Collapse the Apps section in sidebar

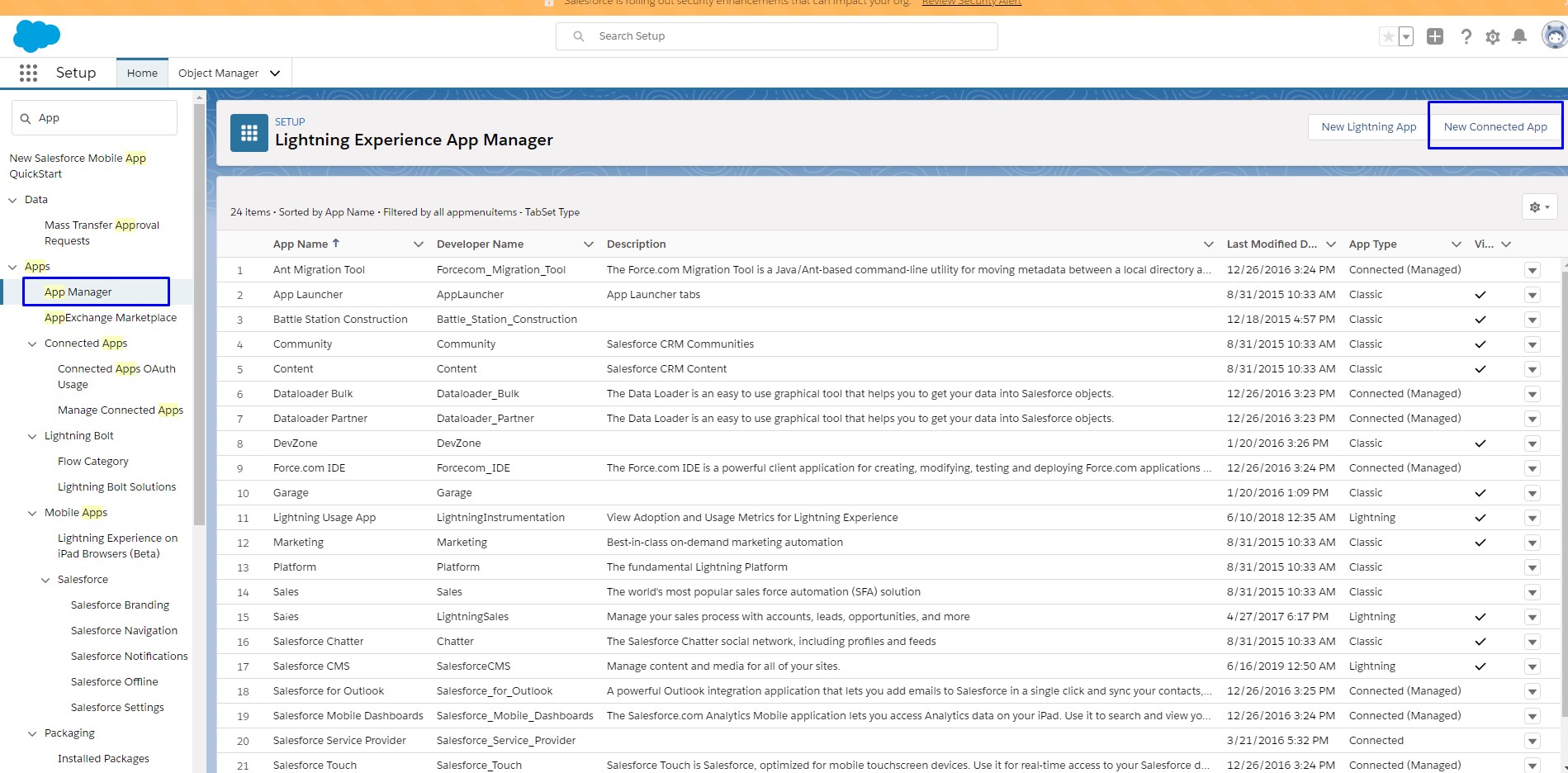tap(12, 267)
